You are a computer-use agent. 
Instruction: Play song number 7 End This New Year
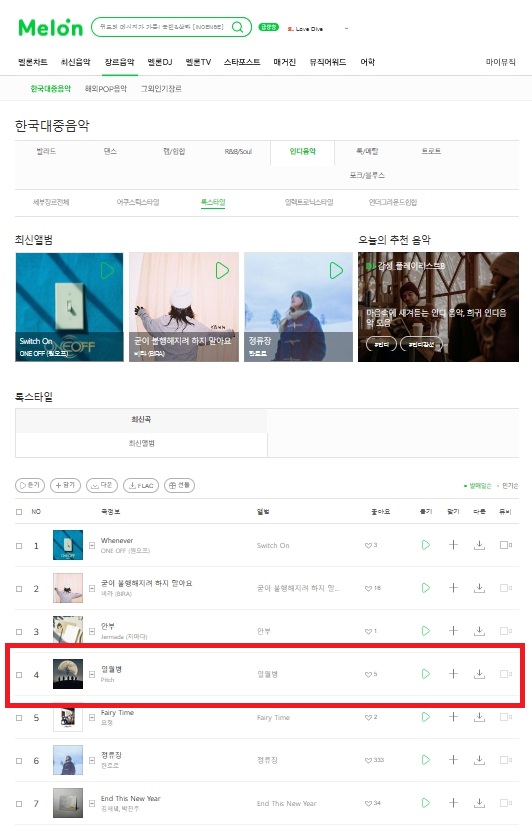pyautogui.click(x=425, y=803)
